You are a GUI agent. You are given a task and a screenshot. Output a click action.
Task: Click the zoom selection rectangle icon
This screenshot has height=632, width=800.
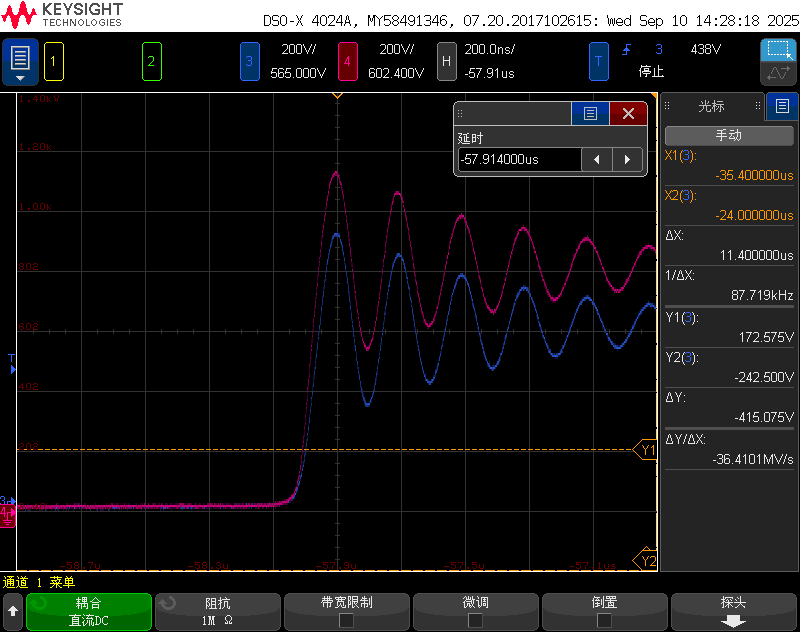pos(777,50)
